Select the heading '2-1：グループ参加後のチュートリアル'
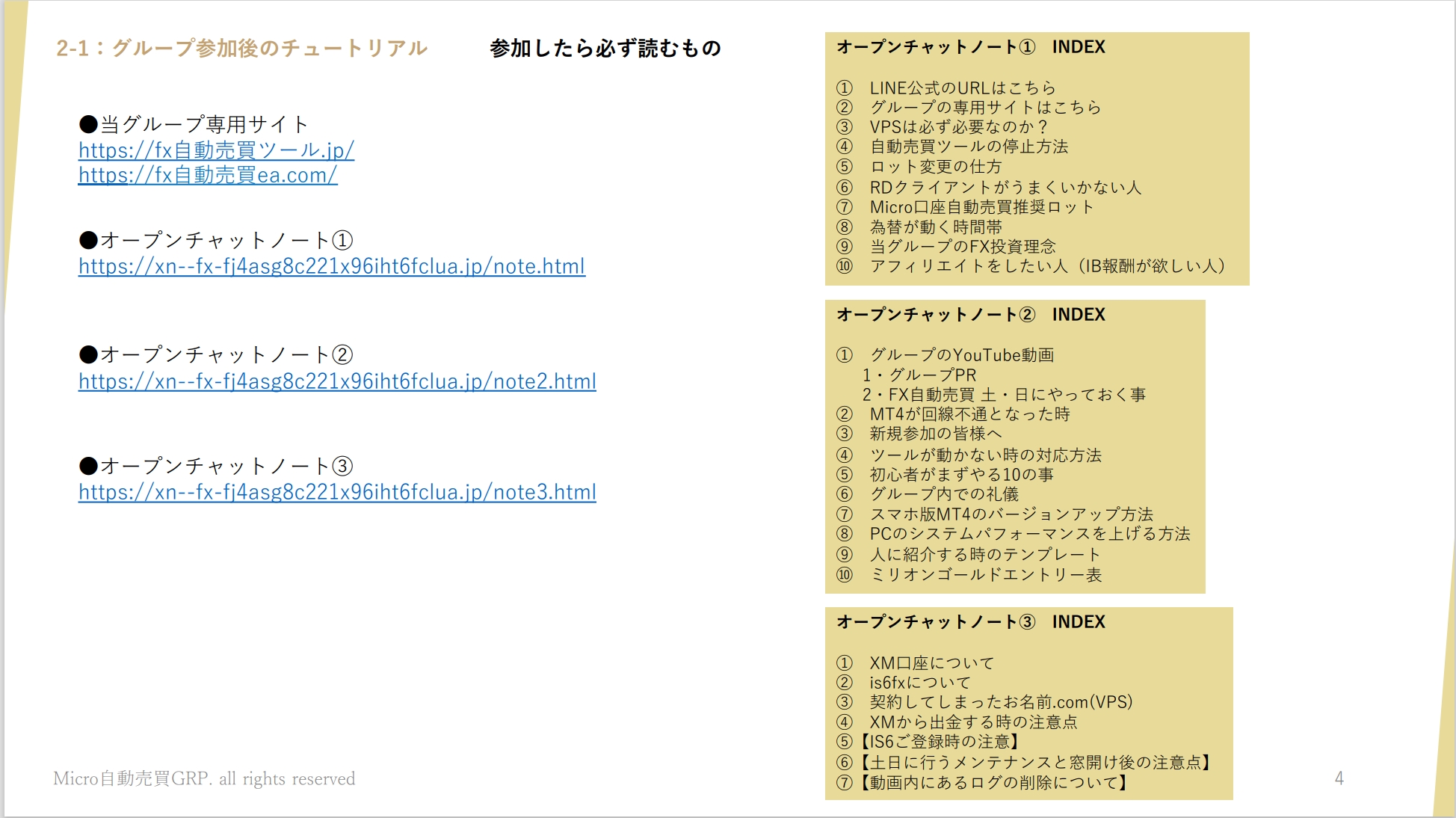1456x818 pixels. (241, 49)
